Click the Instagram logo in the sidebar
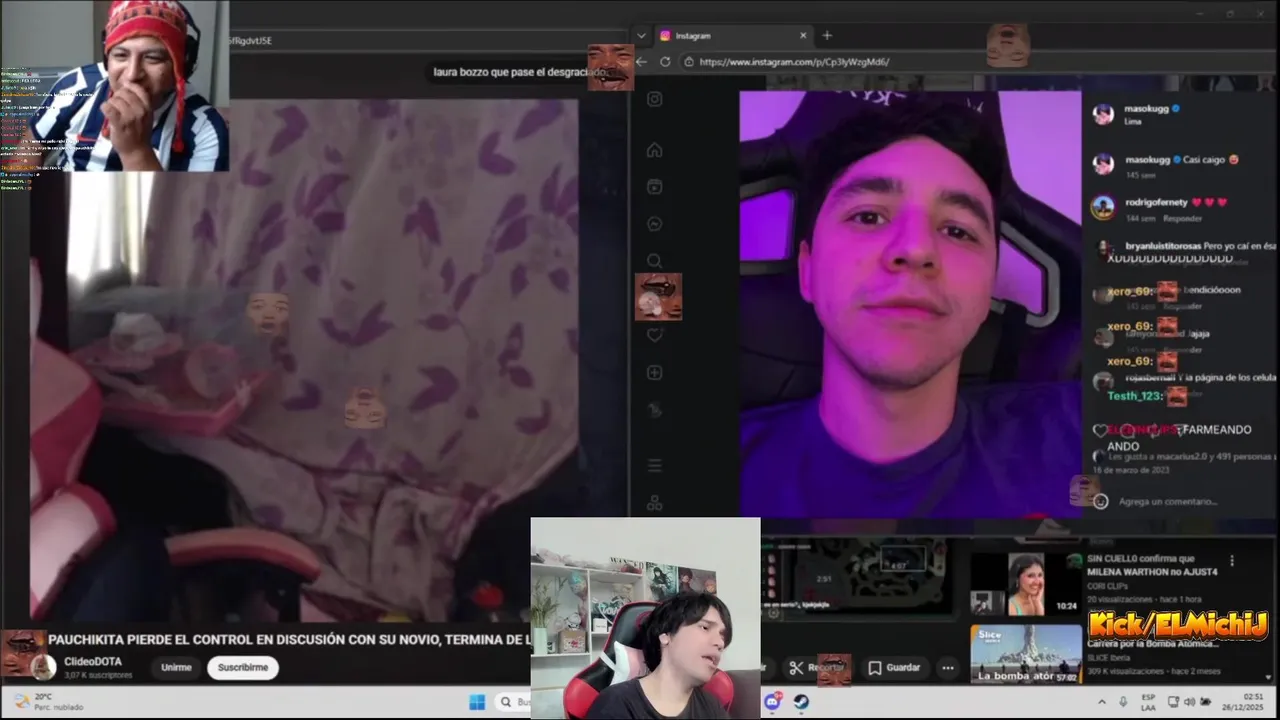The width and height of the screenshot is (1280, 720). 654,99
